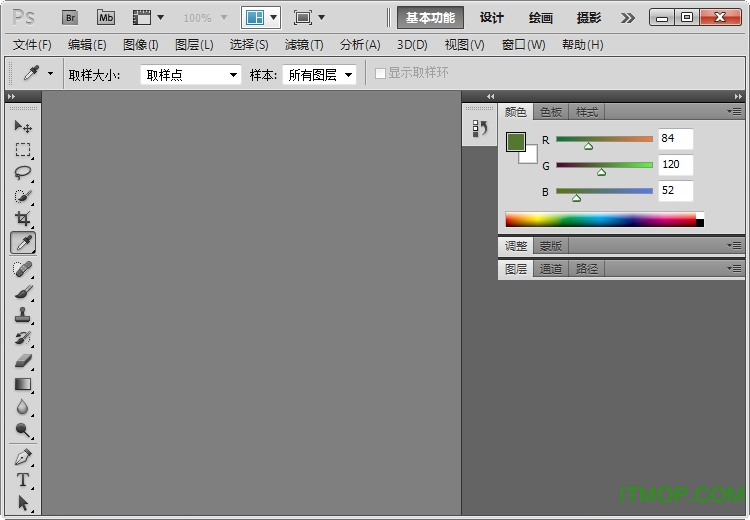Open Mini Bridge with Mb icon
Viewport: 750px width, 520px height.
click(105, 17)
